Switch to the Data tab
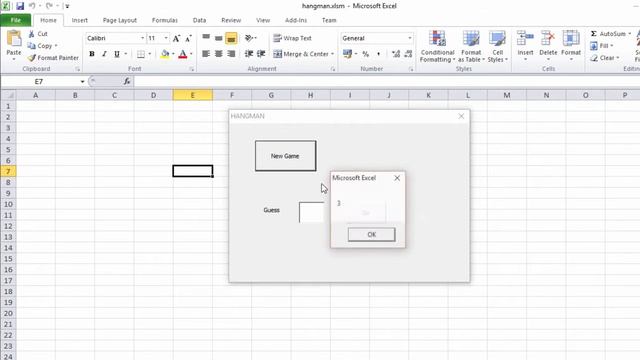This screenshot has height=360, width=640. pos(199,20)
